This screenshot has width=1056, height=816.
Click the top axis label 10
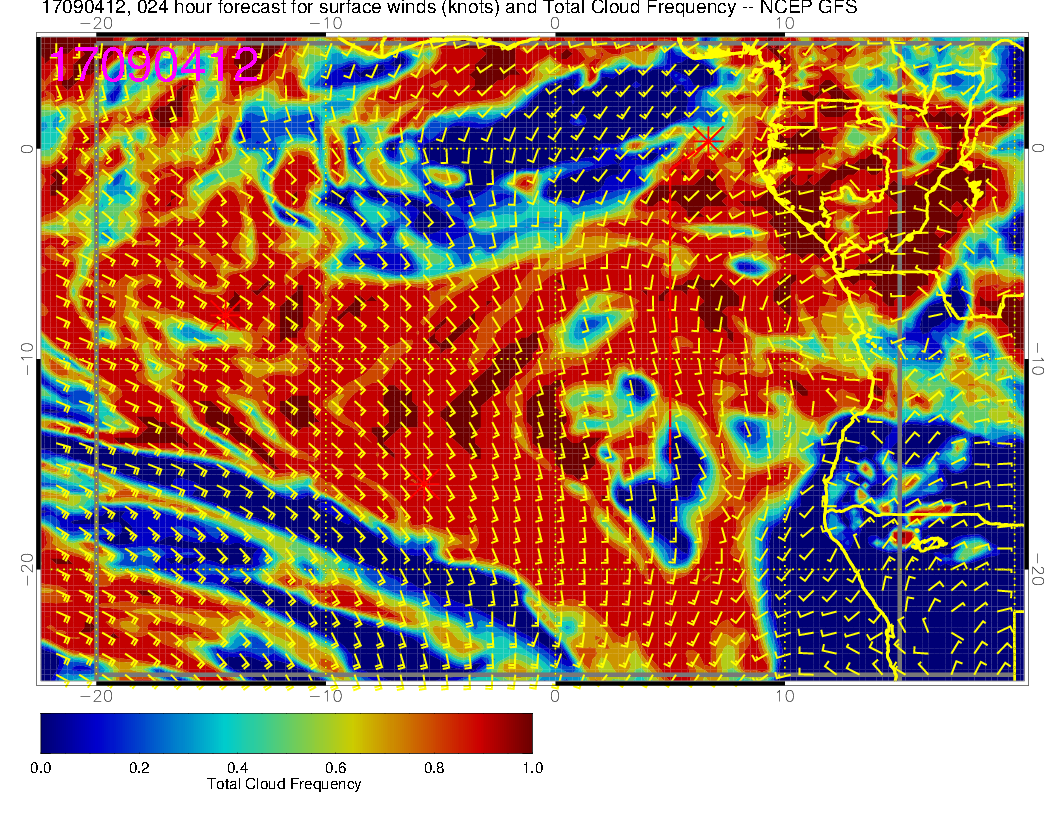click(x=785, y=24)
